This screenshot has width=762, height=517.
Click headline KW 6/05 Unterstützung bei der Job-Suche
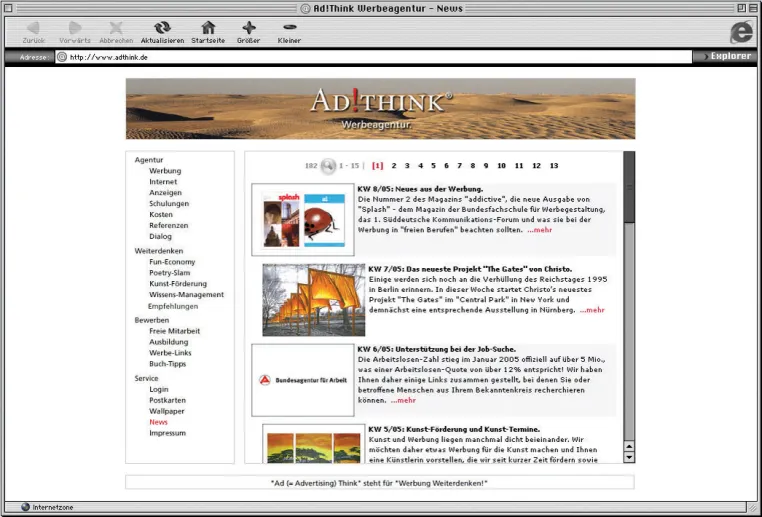(x=437, y=350)
